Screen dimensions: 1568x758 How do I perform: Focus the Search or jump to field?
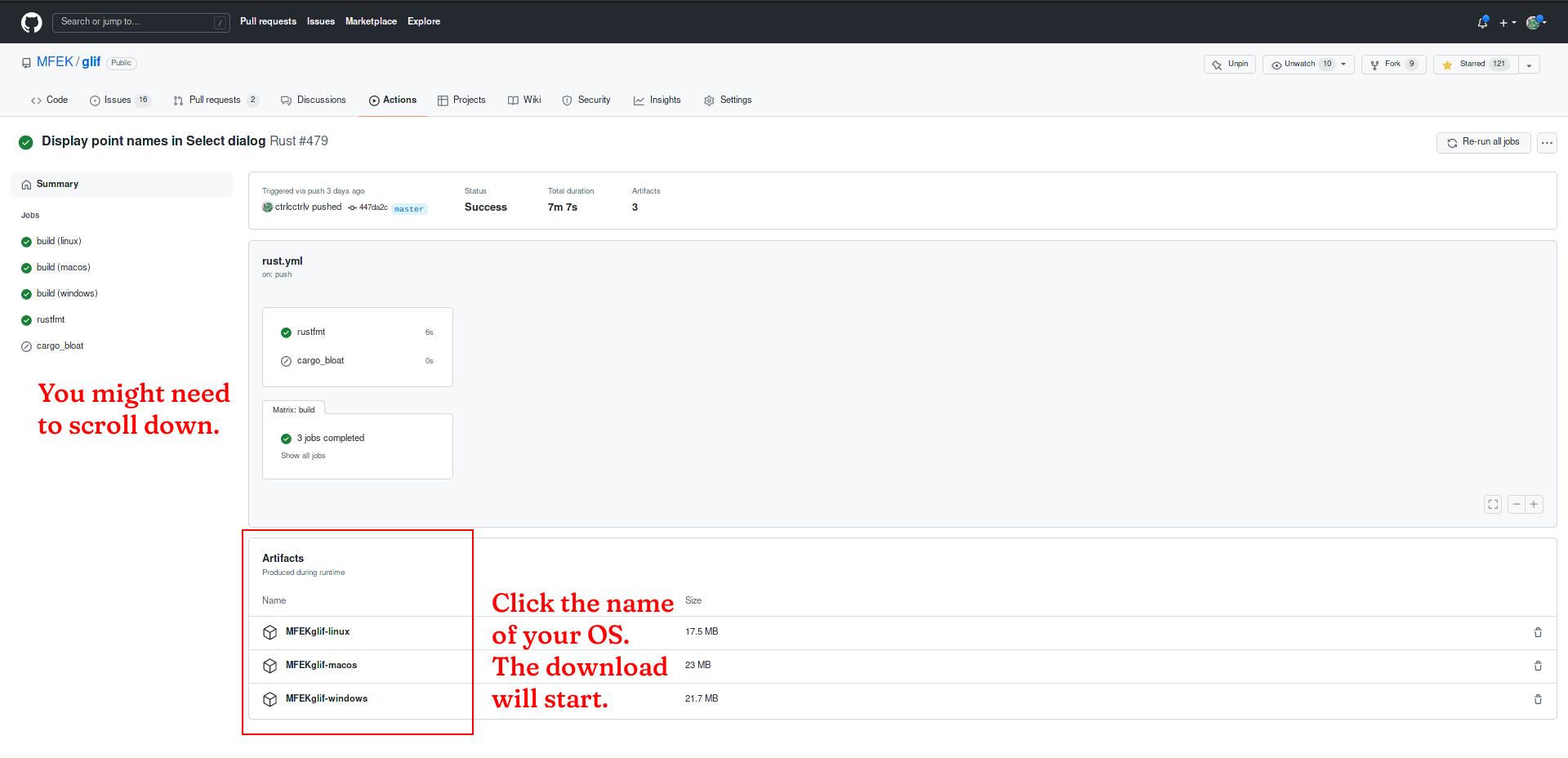(x=141, y=22)
